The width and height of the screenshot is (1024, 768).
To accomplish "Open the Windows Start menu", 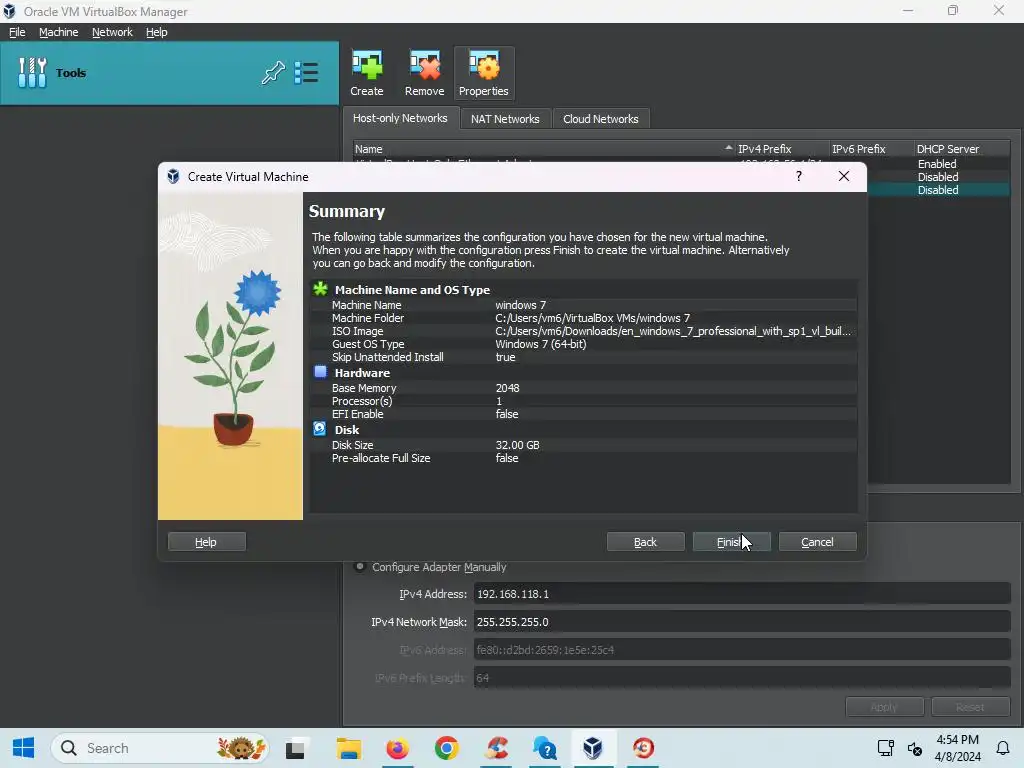I will [24, 748].
